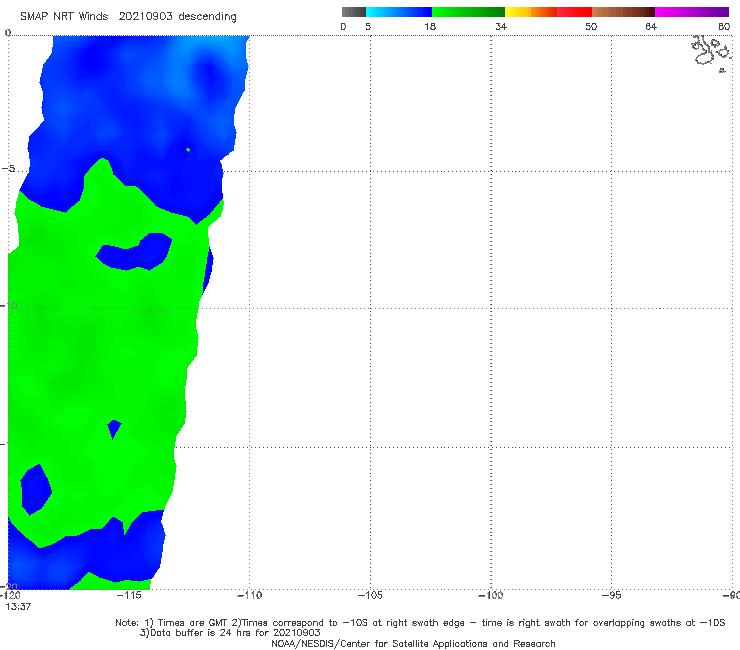
Task: Click the color bar label '50'
Action: coord(591,26)
